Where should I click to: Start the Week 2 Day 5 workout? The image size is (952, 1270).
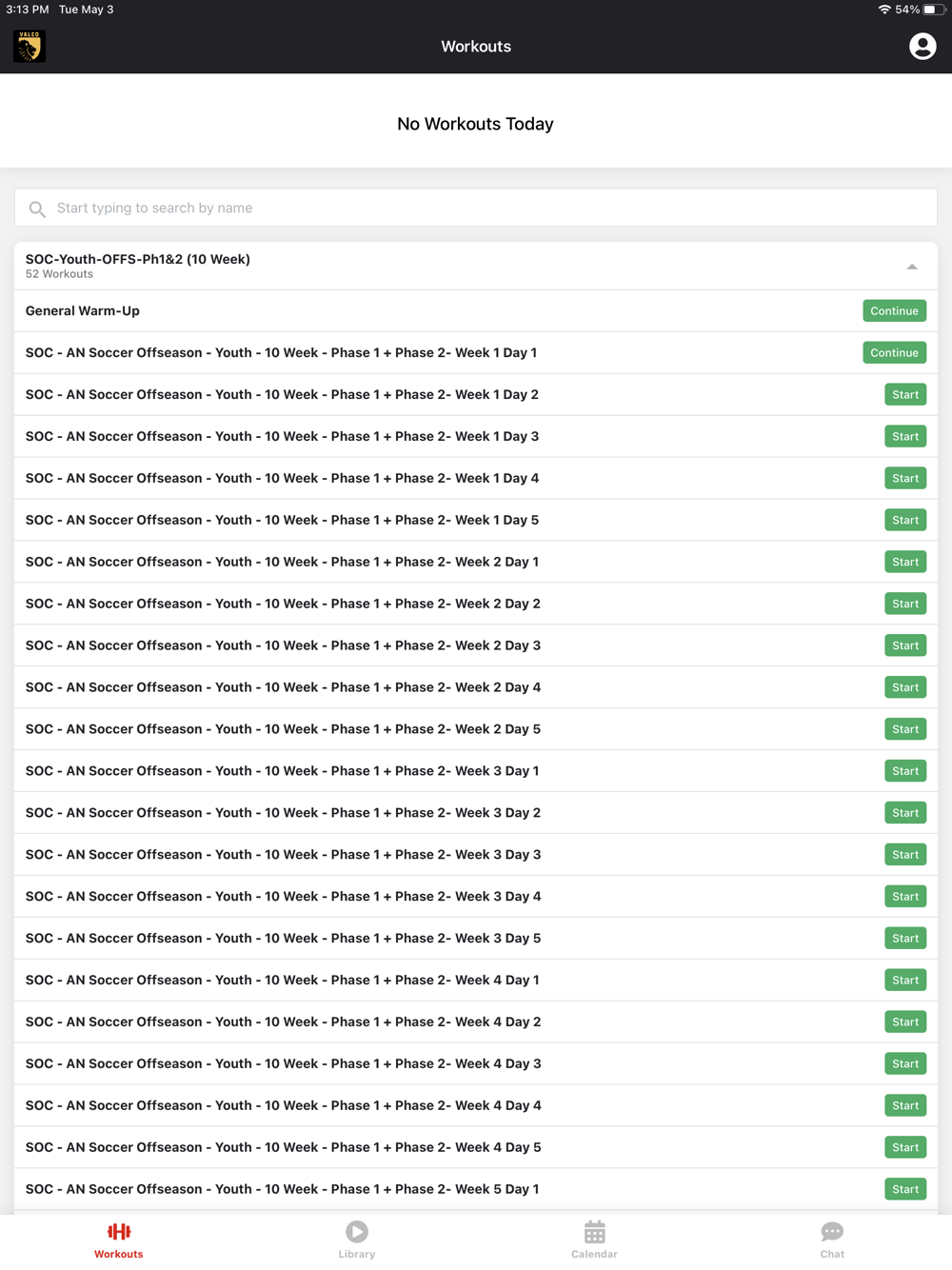tap(905, 729)
